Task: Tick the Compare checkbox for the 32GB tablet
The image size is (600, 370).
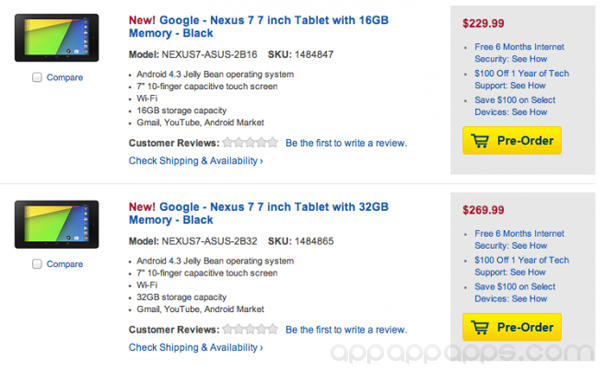Action: click(x=37, y=264)
